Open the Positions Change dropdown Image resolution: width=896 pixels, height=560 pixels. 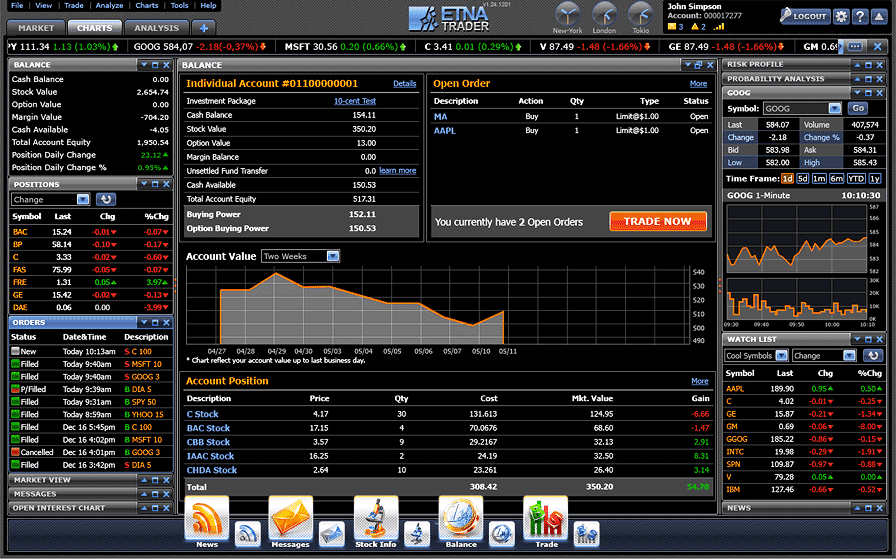coord(83,199)
